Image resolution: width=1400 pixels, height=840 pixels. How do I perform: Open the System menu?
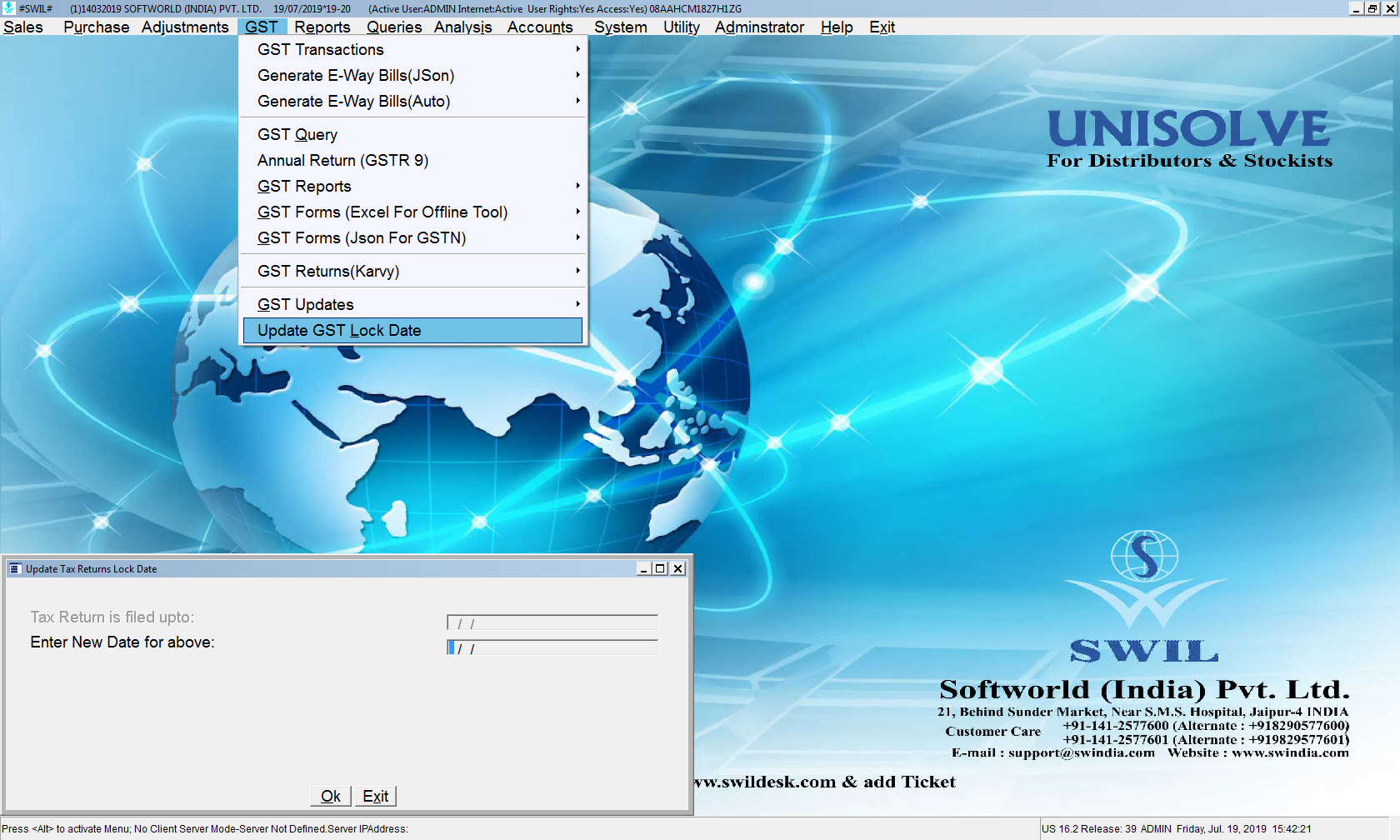point(620,27)
